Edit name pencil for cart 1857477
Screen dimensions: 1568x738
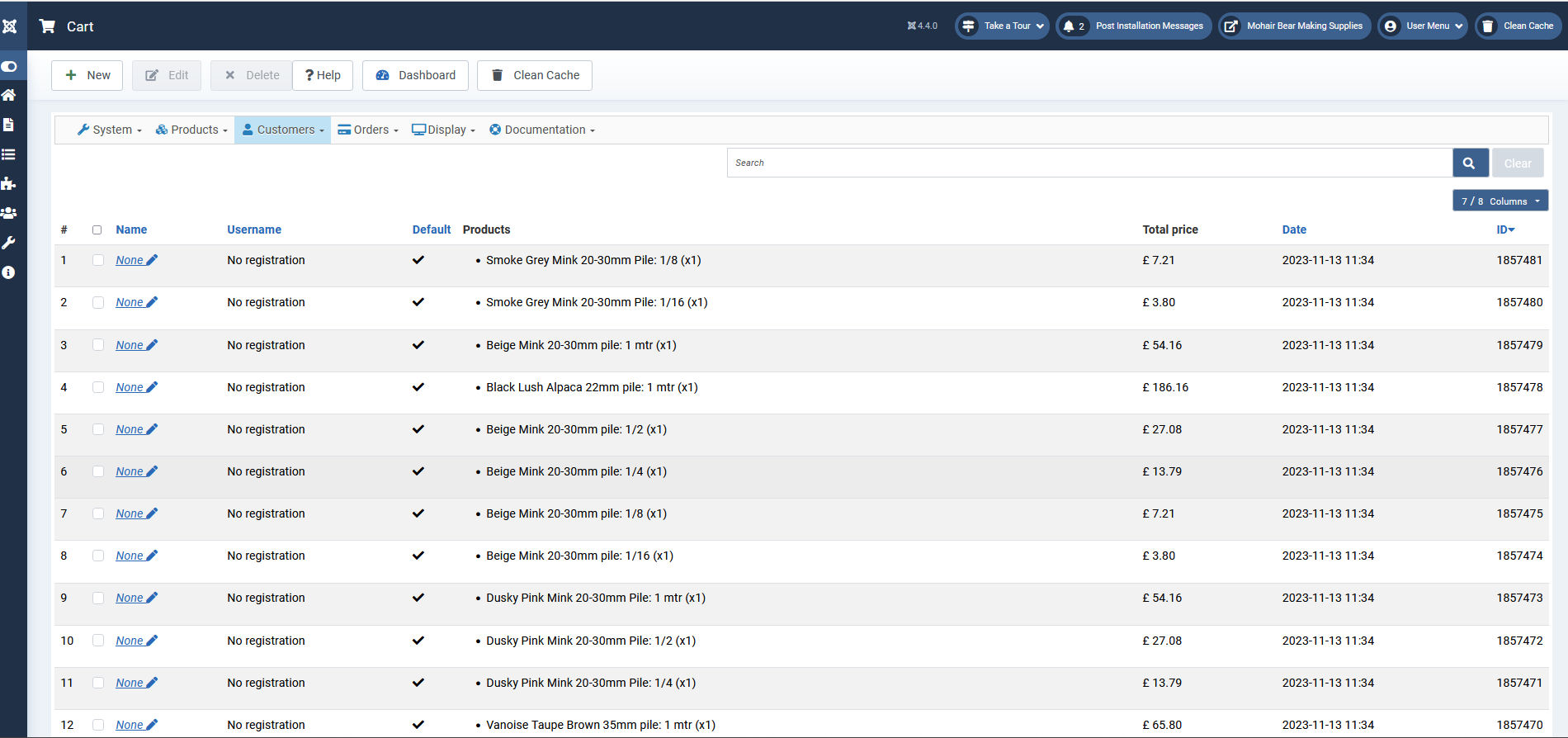[152, 429]
